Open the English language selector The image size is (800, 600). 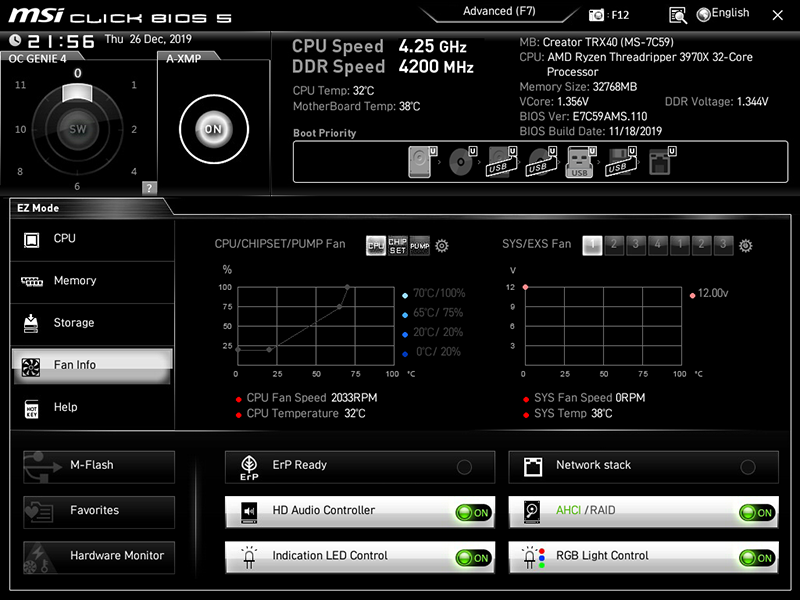click(x=723, y=14)
